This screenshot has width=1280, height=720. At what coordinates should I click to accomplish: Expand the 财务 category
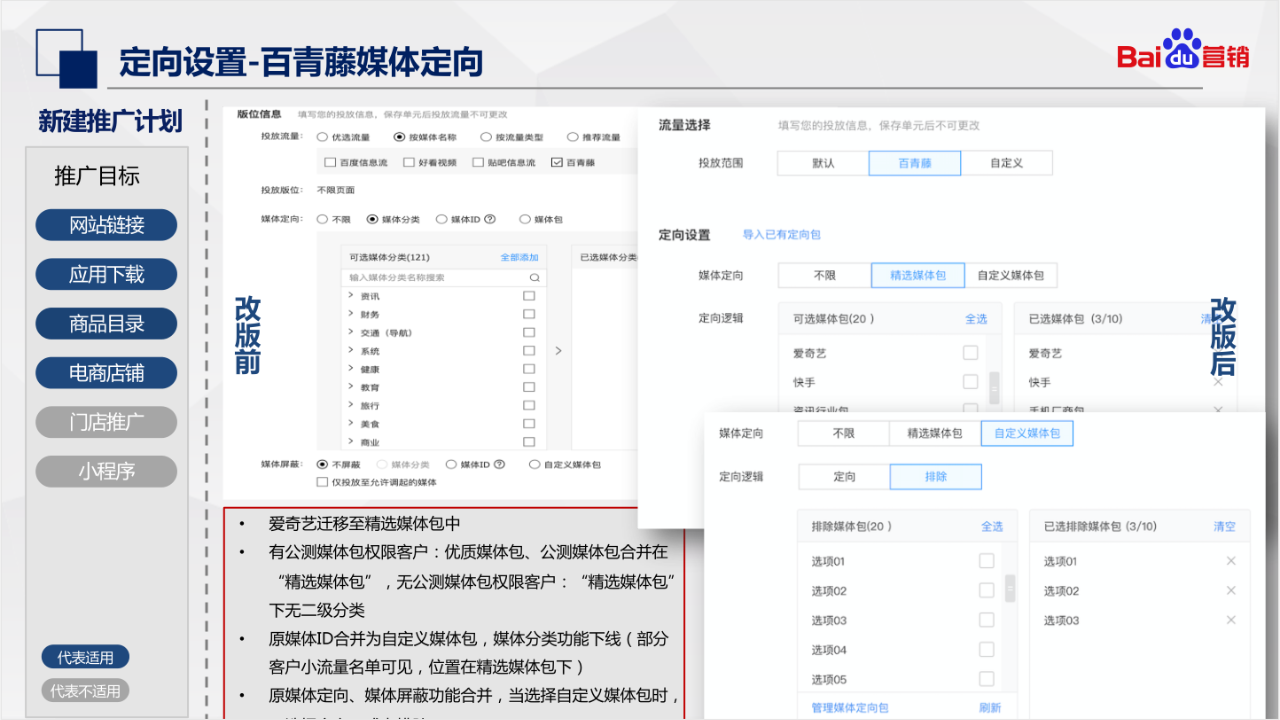click(351, 314)
